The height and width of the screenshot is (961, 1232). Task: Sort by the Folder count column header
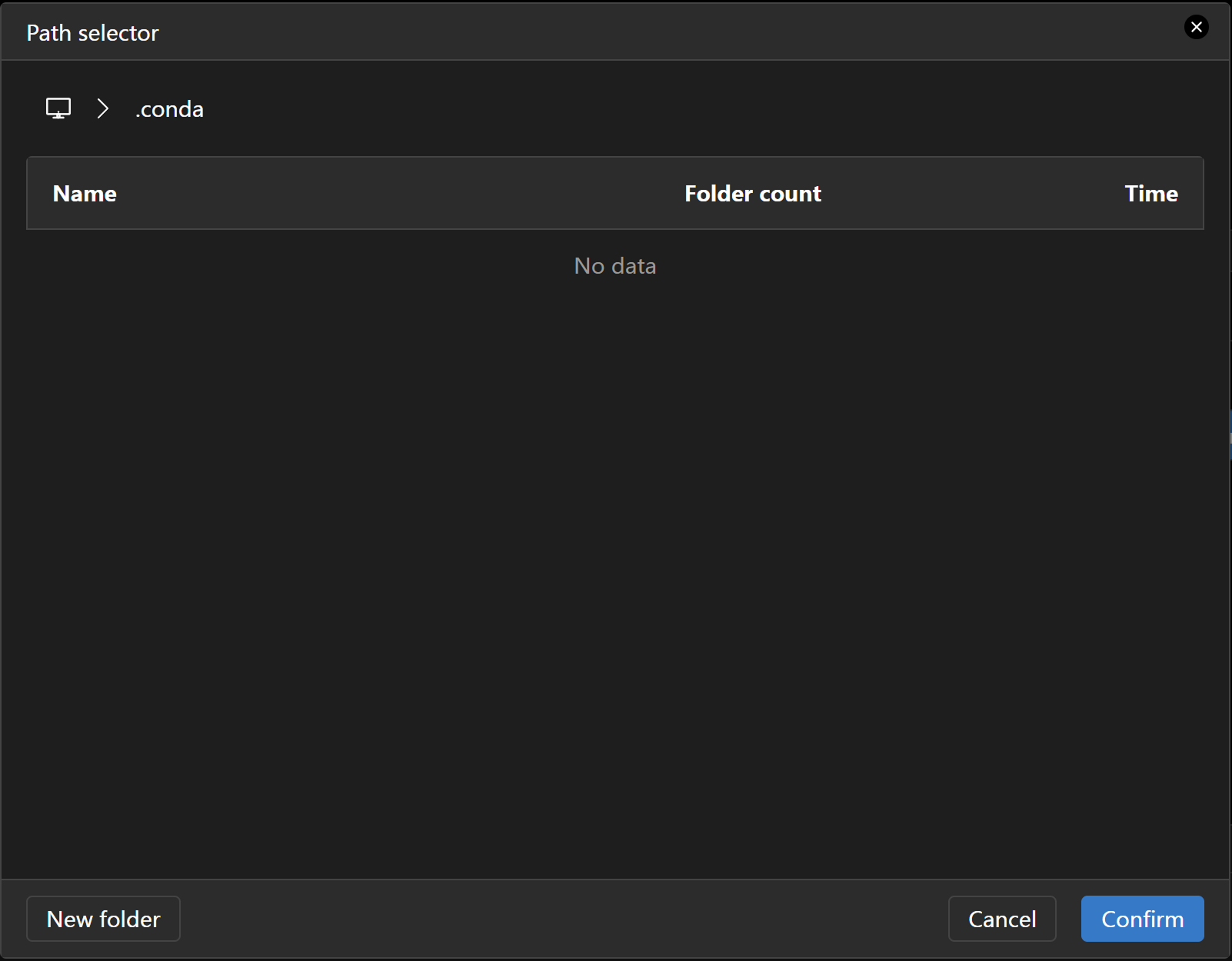pyautogui.click(x=752, y=194)
